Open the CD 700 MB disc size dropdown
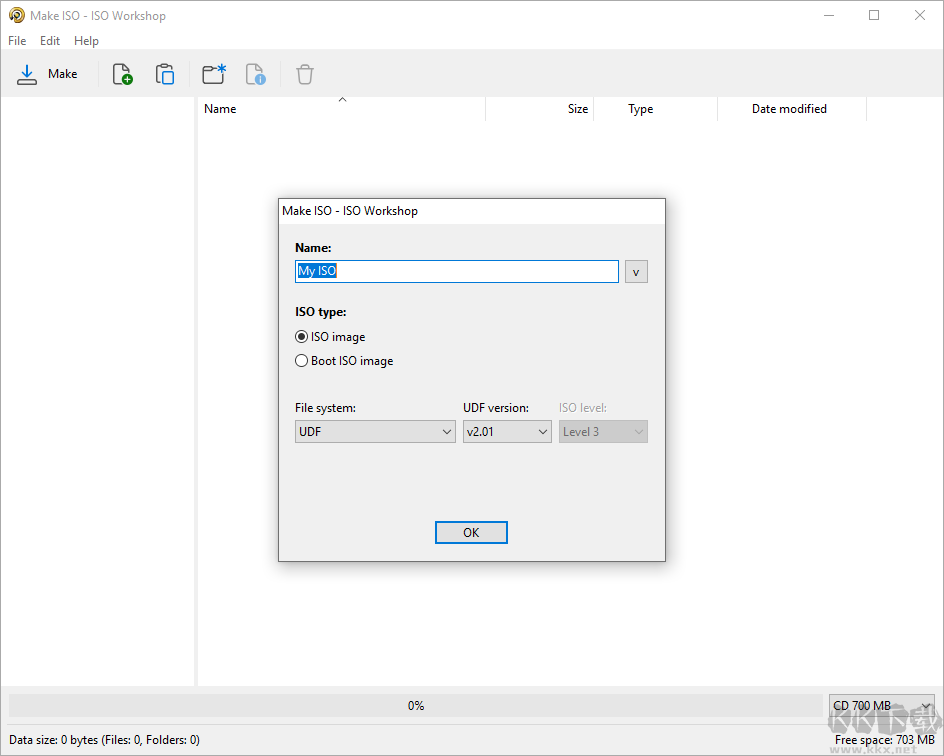Viewport: 944px width, 756px height. (x=881, y=705)
